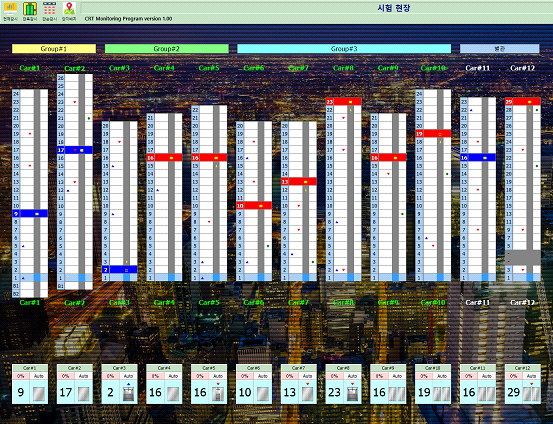The height and width of the screenshot is (424, 553).
Task: Click the double-door icon in Car#10 status panel
Action: point(442,394)
